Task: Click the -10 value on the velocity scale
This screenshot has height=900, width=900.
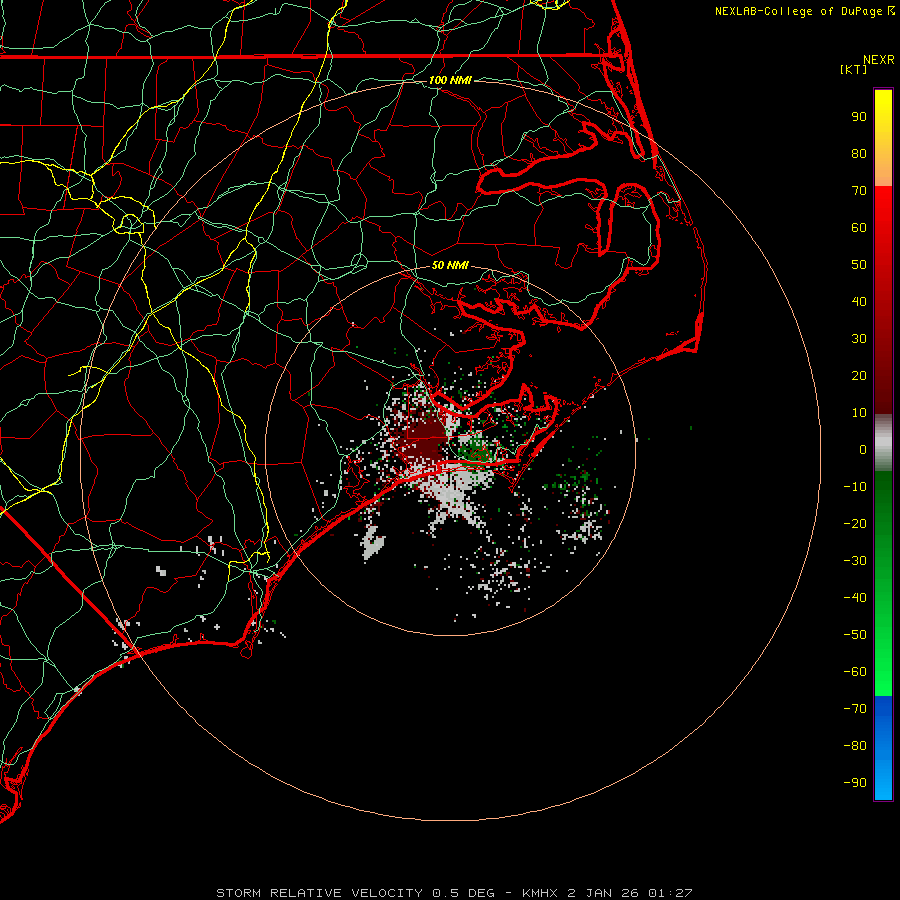Action: (855, 487)
